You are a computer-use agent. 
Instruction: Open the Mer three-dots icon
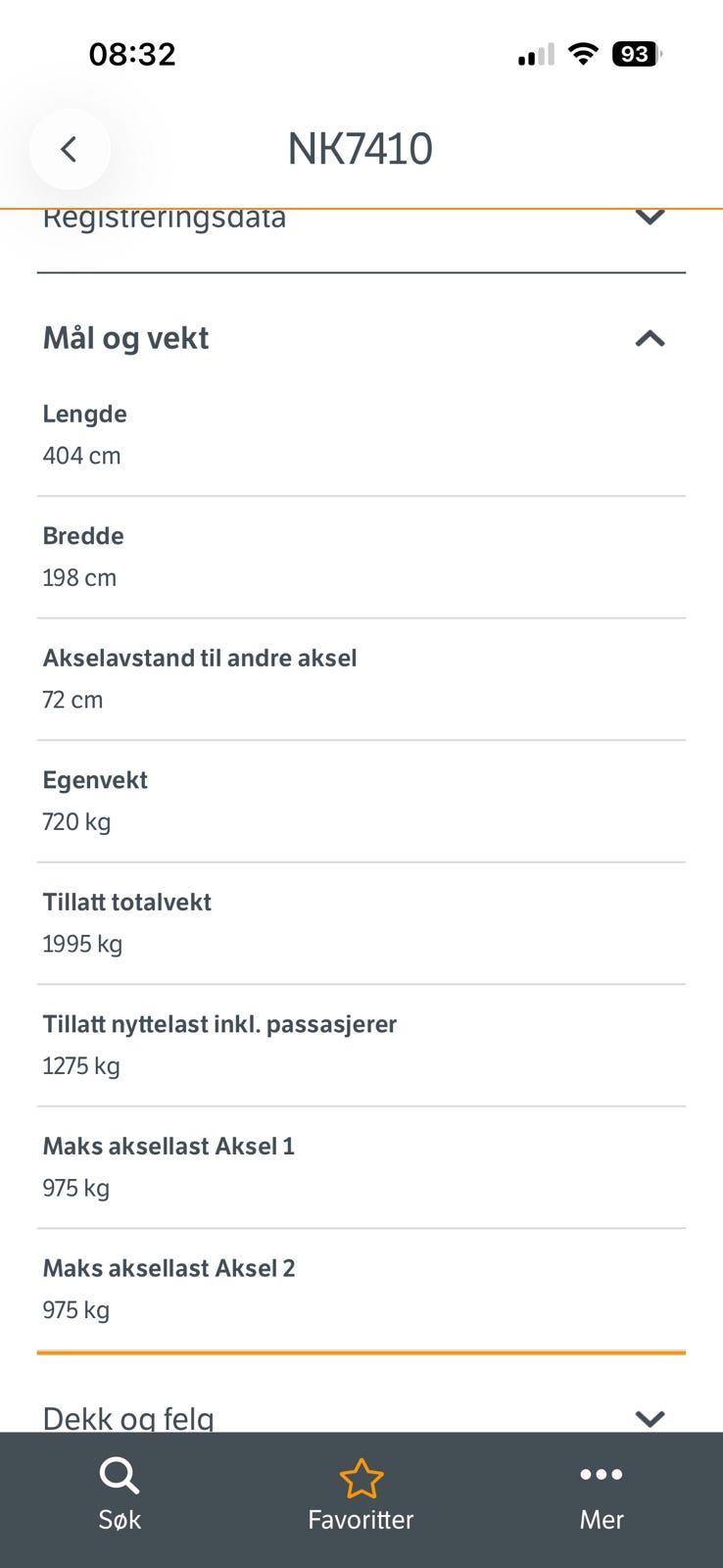click(602, 1474)
